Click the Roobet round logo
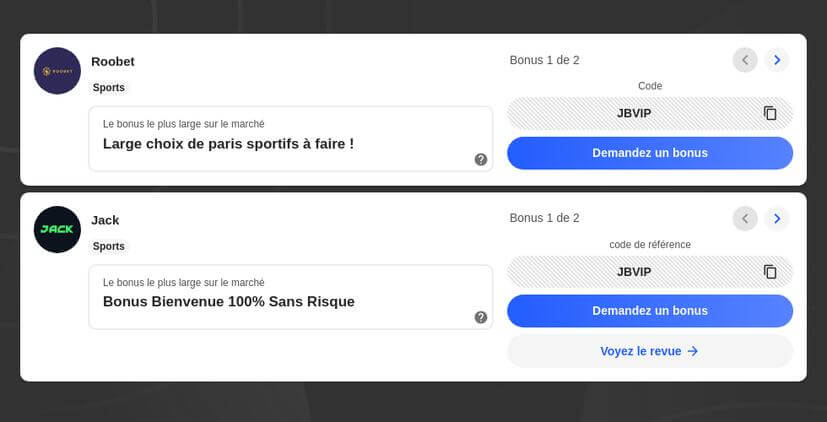 (x=57, y=71)
